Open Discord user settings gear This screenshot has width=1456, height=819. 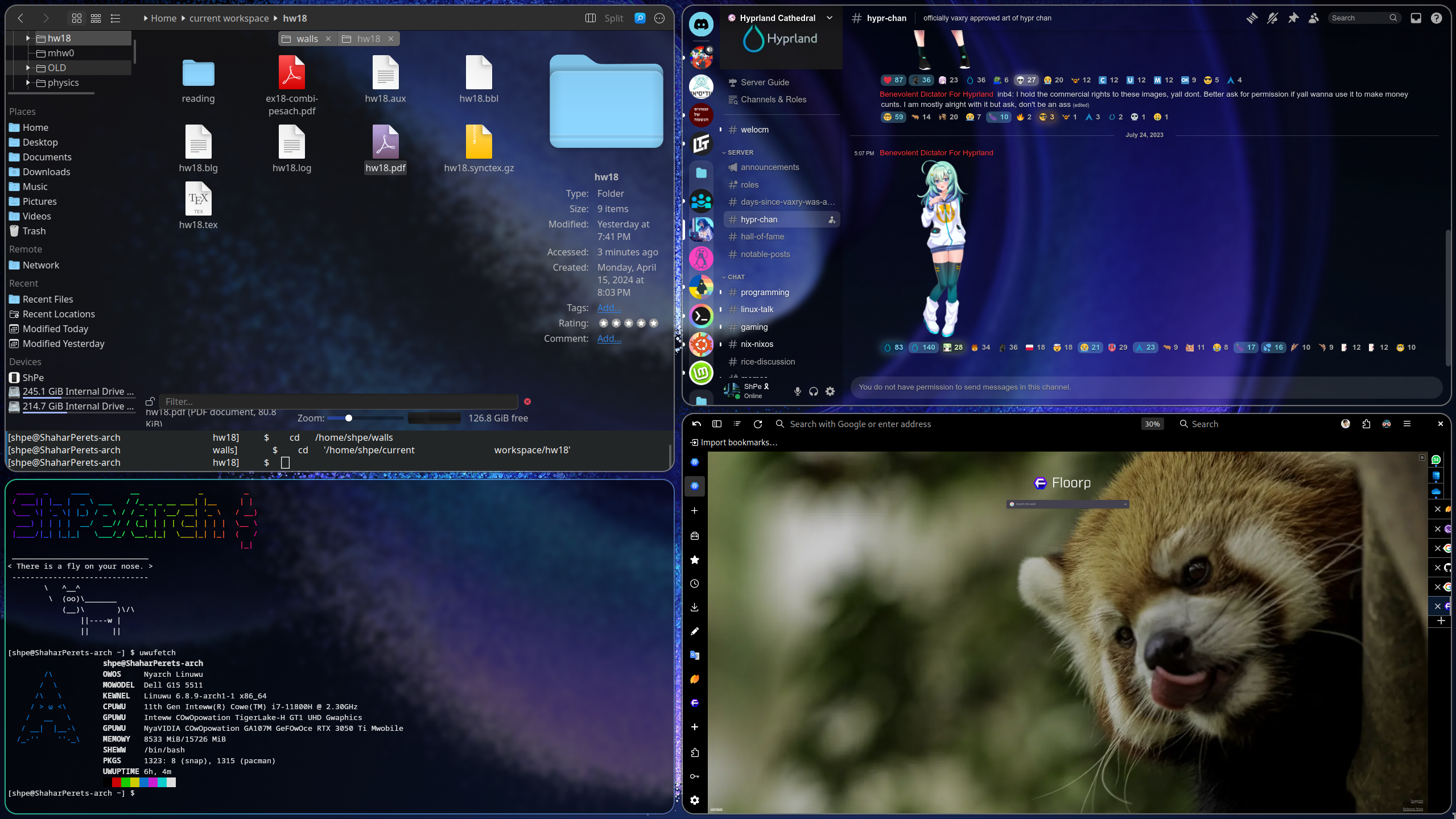point(830,391)
